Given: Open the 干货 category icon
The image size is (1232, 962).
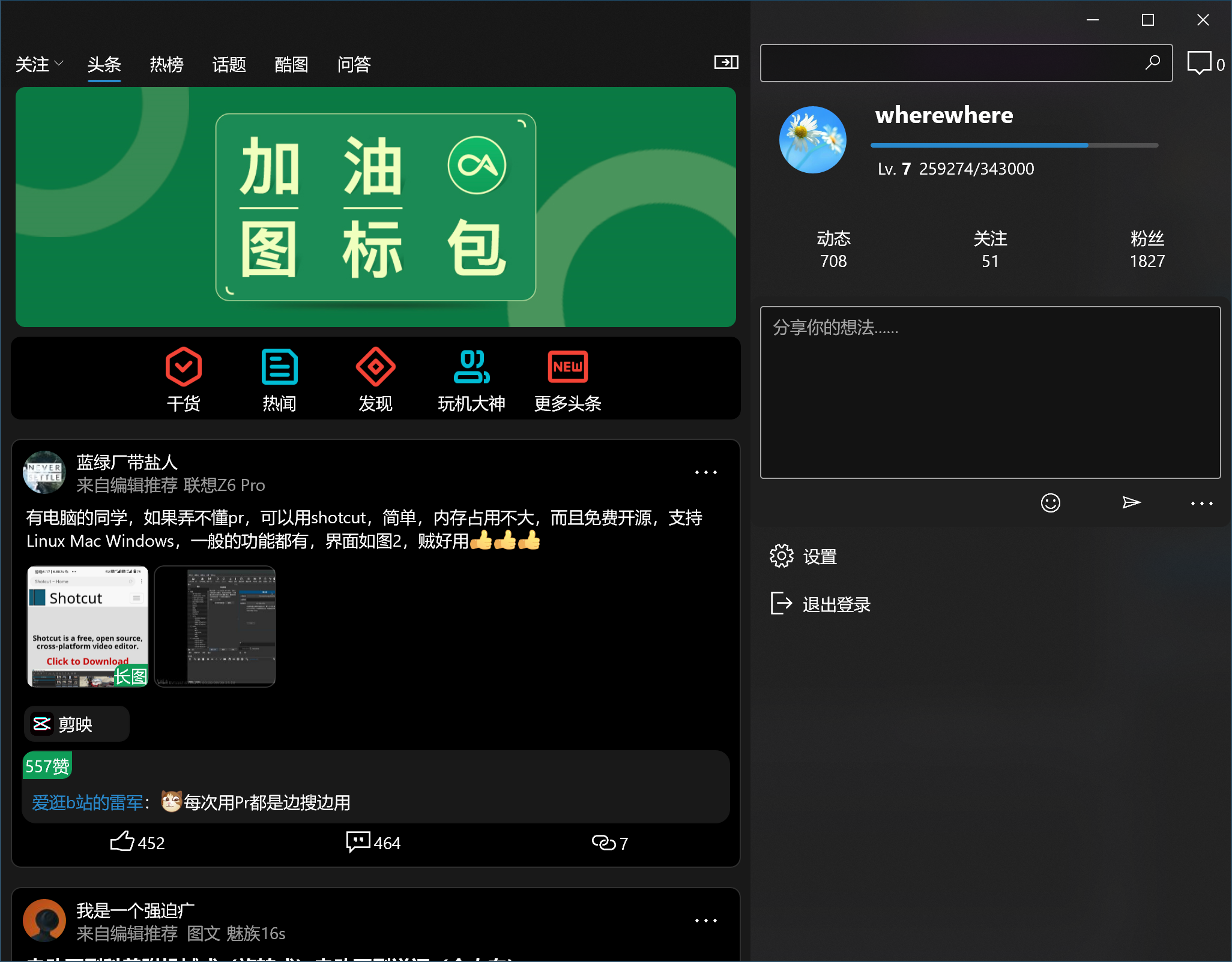Looking at the screenshot, I should (x=183, y=367).
